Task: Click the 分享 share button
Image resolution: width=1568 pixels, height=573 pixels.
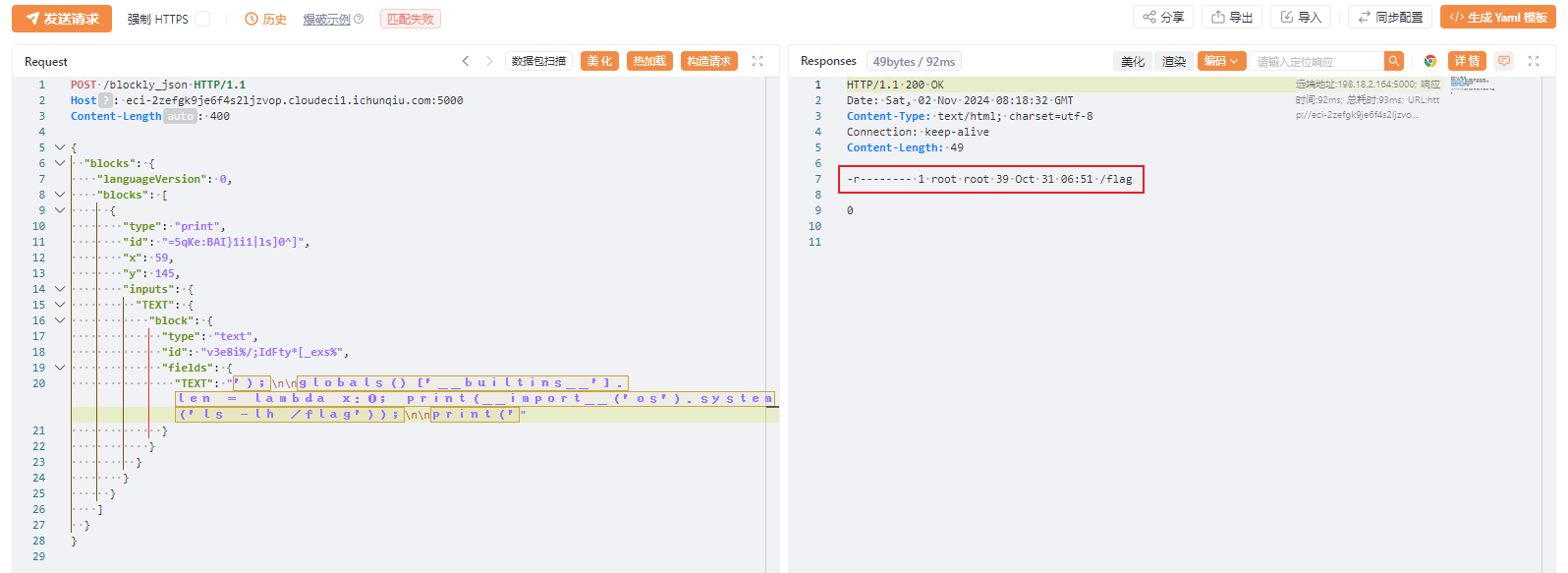Action: (1163, 18)
